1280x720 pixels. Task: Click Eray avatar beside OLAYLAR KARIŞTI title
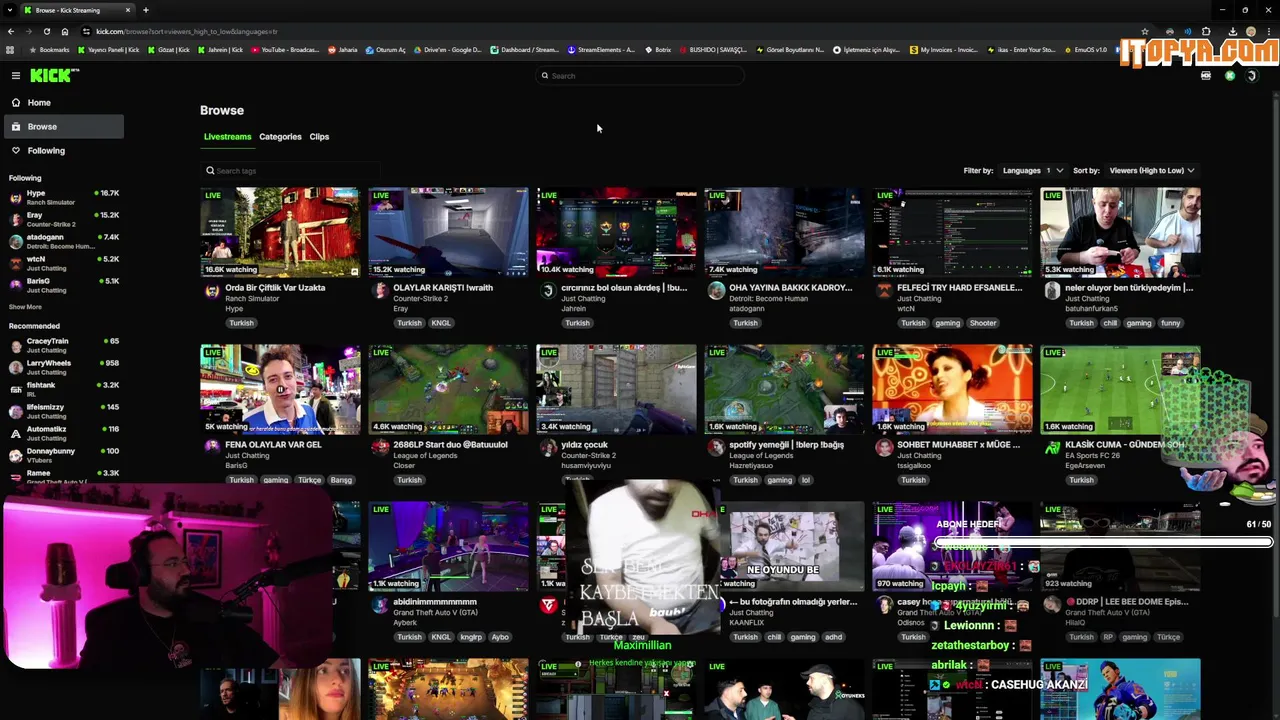click(x=380, y=291)
